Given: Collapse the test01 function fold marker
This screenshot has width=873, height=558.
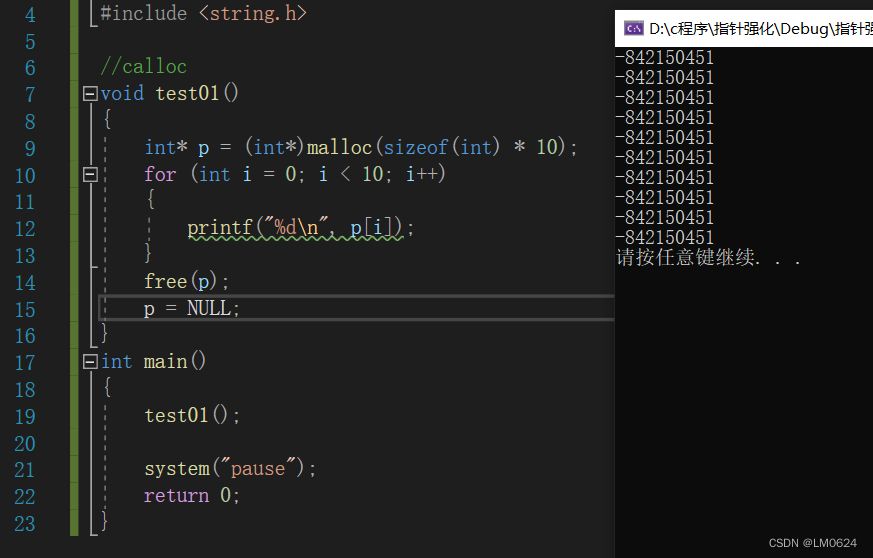Looking at the screenshot, I should coord(90,94).
